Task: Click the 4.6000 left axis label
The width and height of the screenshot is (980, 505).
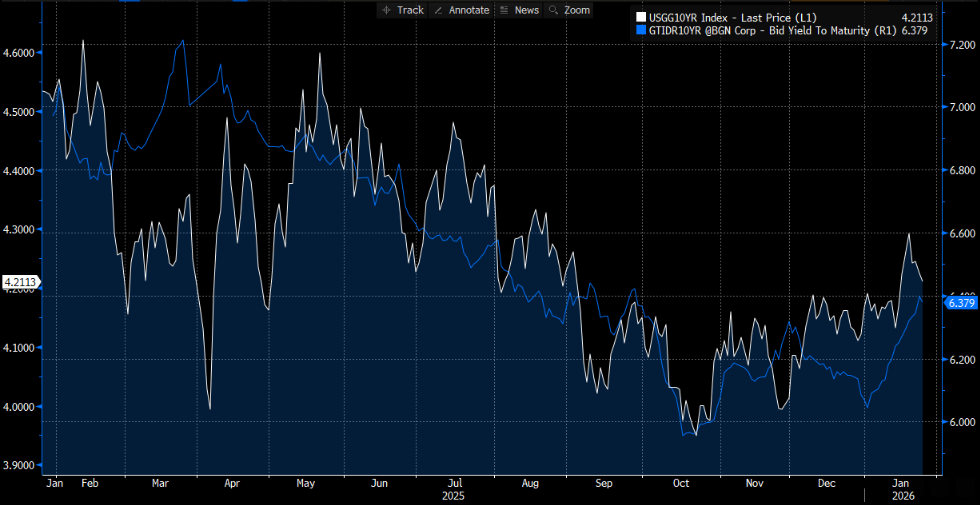Action: [20, 52]
